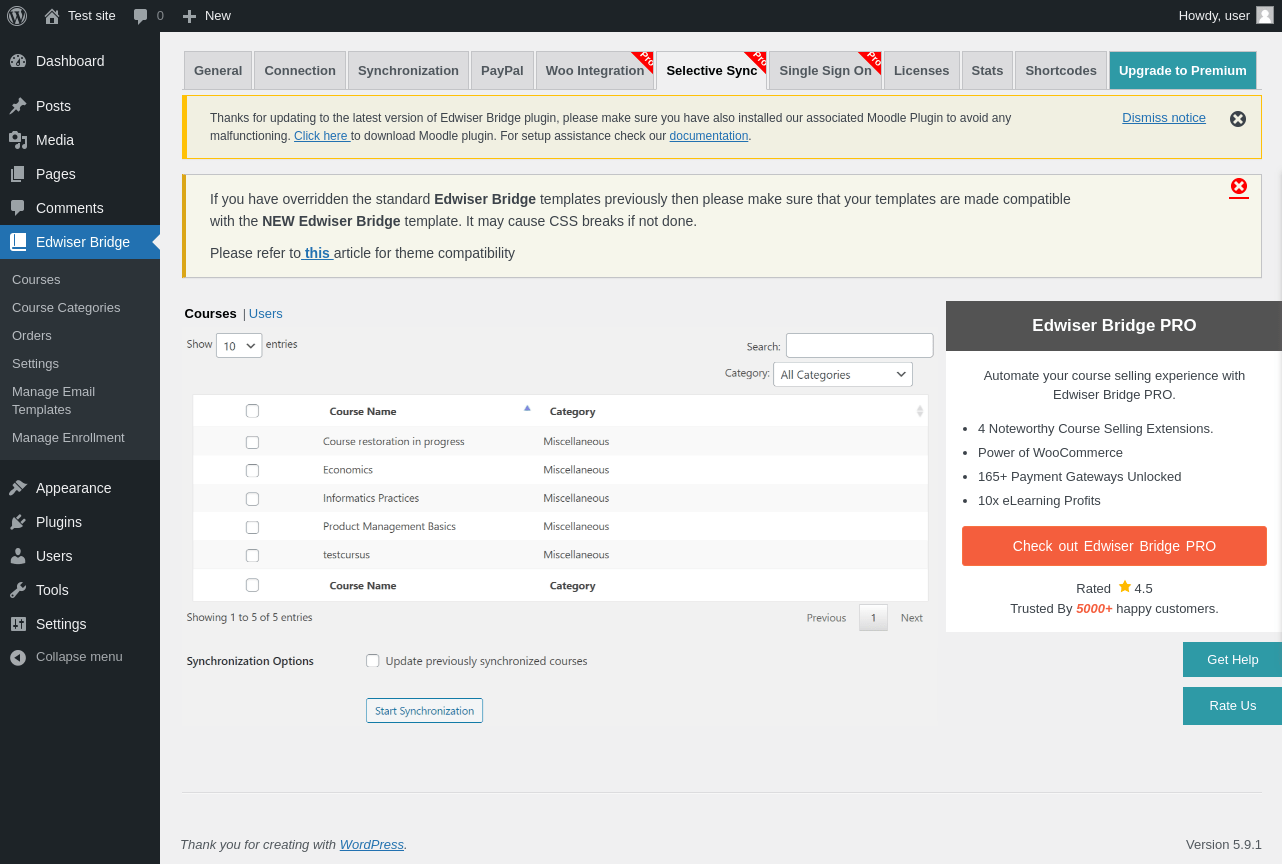The image size is (1282, 864).
Task: Click the Users person icon in sidebar
Action: click(x=18, y=556)
